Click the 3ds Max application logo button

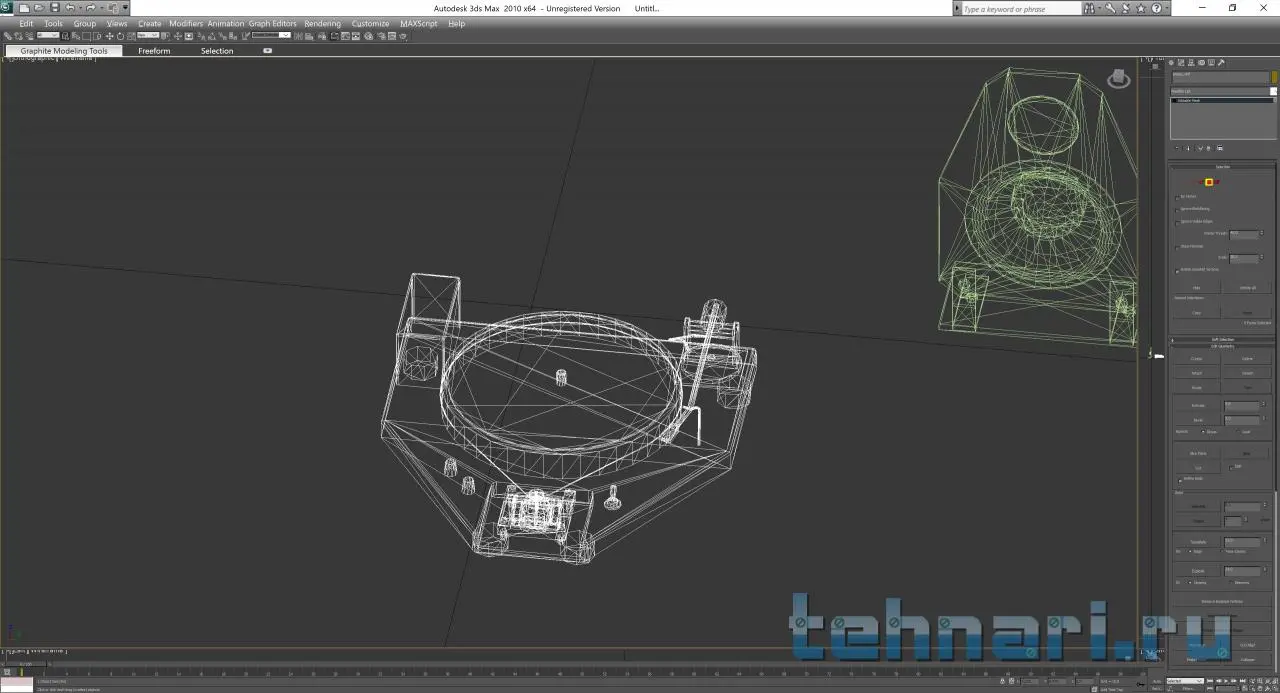click(8, 8)
